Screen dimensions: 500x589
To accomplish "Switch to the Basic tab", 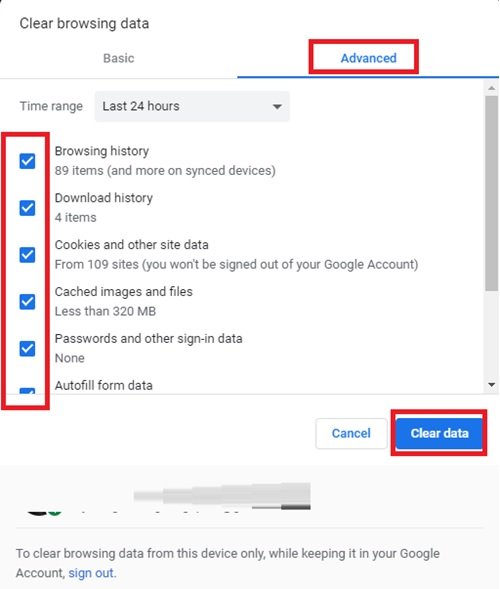I will pos(119,58).
